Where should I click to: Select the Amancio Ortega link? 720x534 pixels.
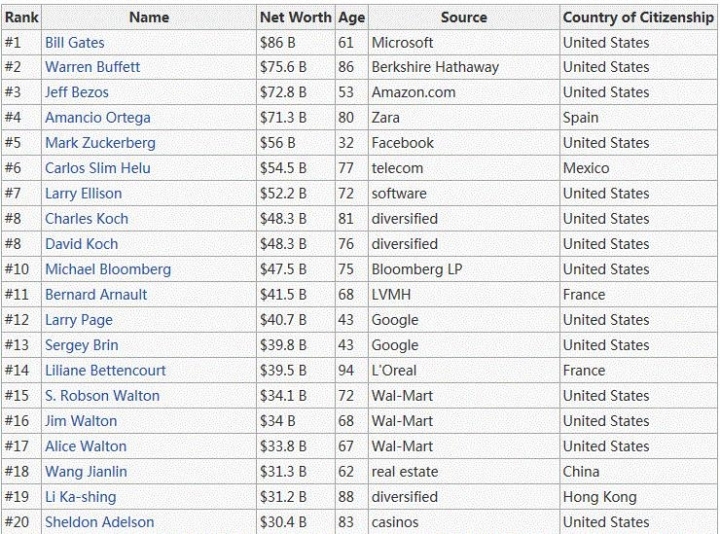[97, 118]
